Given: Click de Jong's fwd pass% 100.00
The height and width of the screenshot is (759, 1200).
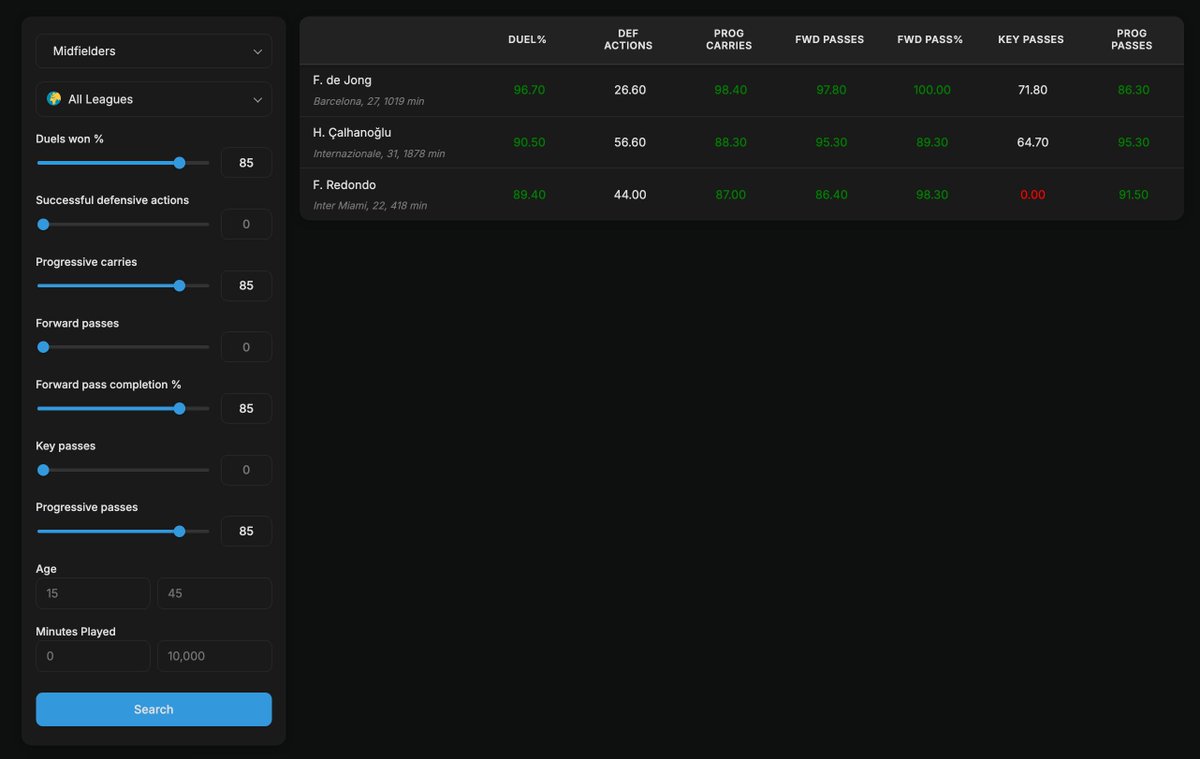Looking at the screenshot, I should click(x=932, y=90).
